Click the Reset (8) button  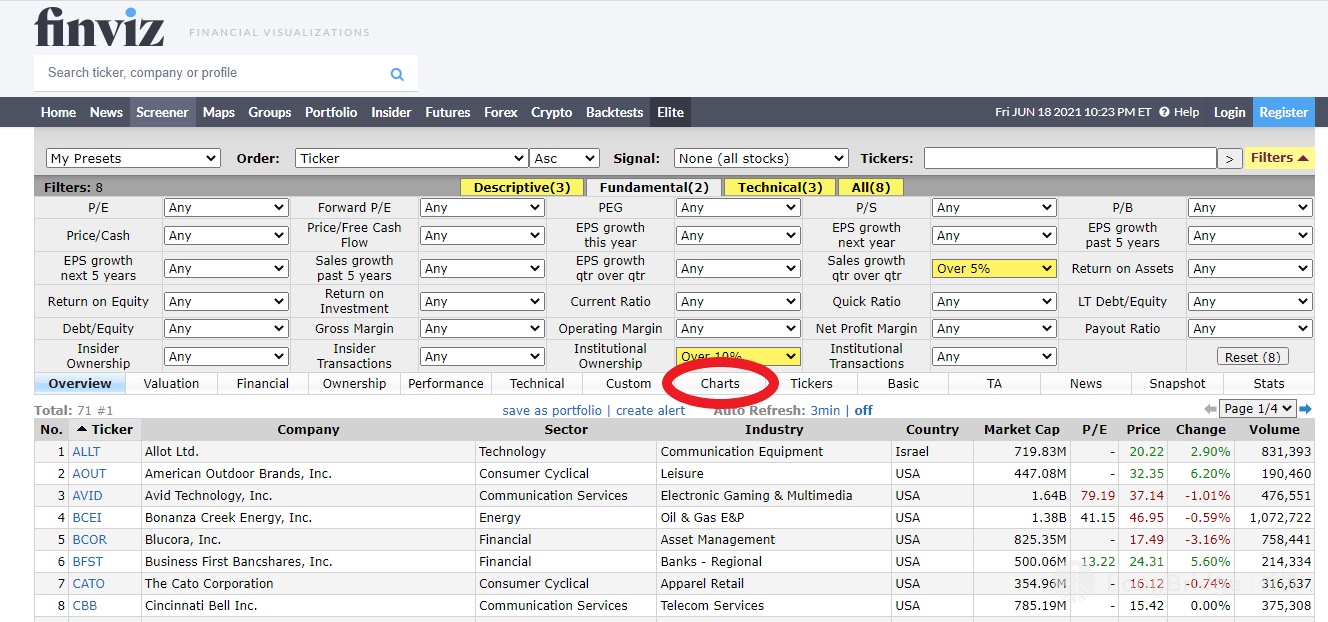(1252, 357)
